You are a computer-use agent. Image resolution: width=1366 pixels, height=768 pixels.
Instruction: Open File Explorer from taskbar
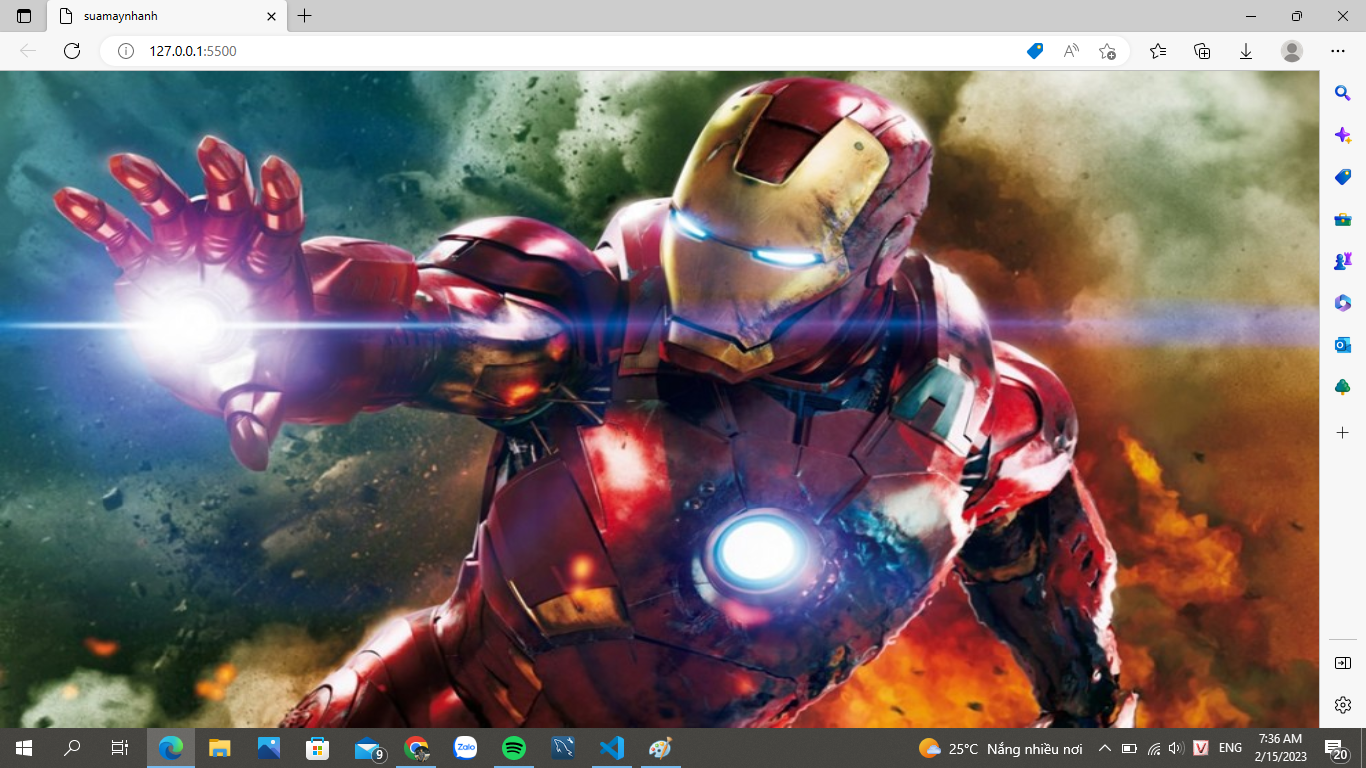pos(220,748)
